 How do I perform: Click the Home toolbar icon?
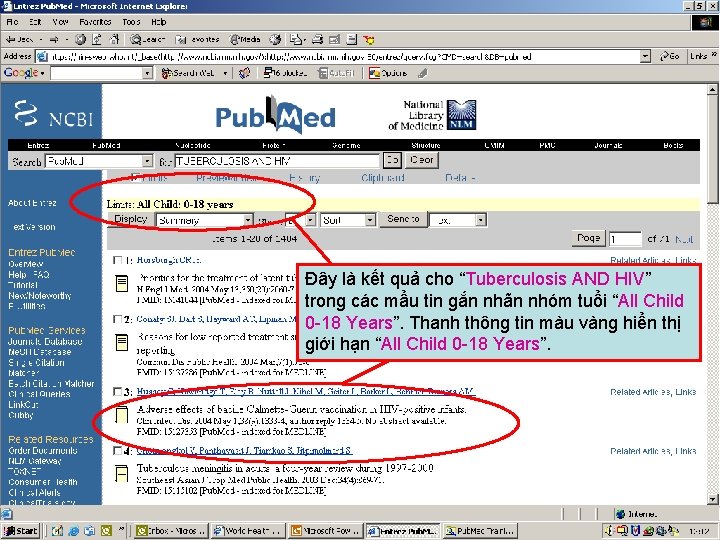tap(114, 39)
